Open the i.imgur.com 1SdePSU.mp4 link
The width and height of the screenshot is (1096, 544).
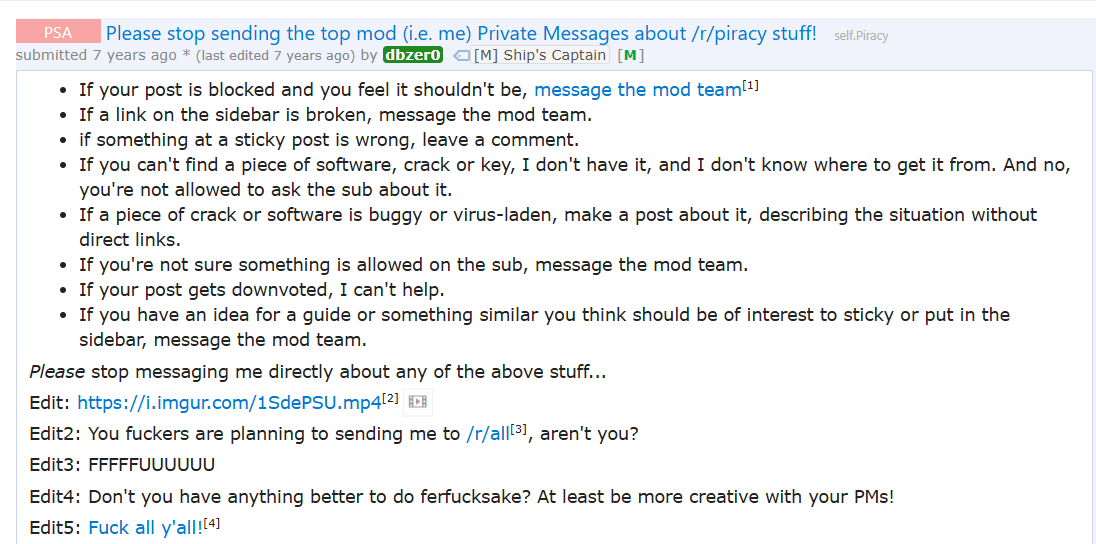click(x=229, y=403)
